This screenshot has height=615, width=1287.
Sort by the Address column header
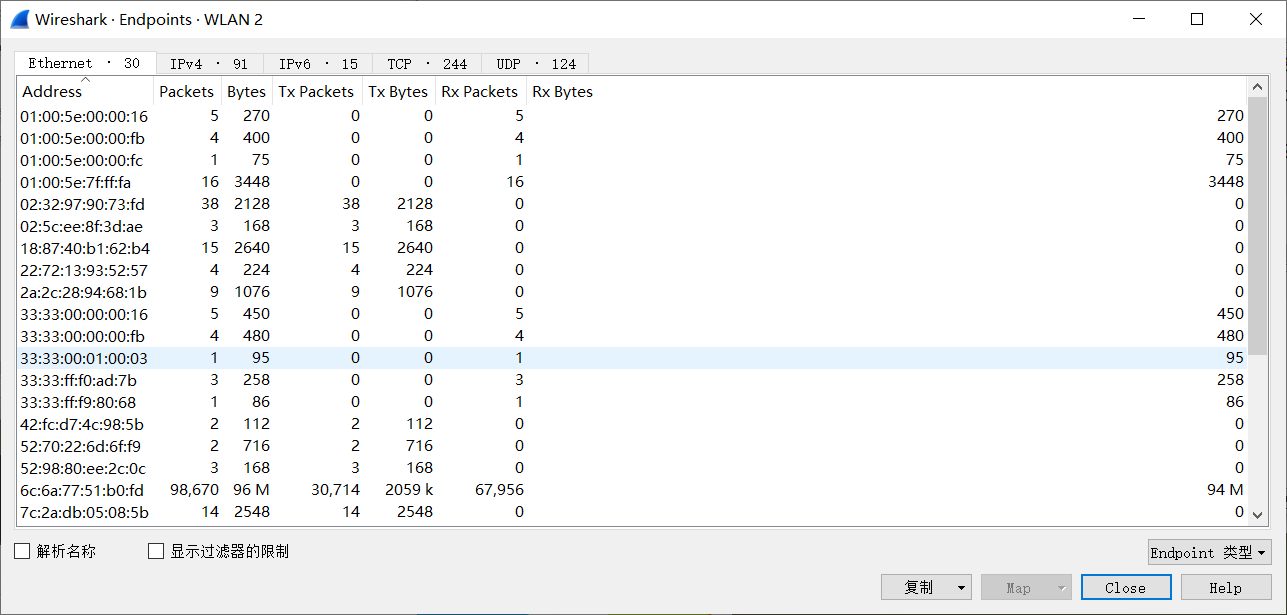tap(52, 92)
